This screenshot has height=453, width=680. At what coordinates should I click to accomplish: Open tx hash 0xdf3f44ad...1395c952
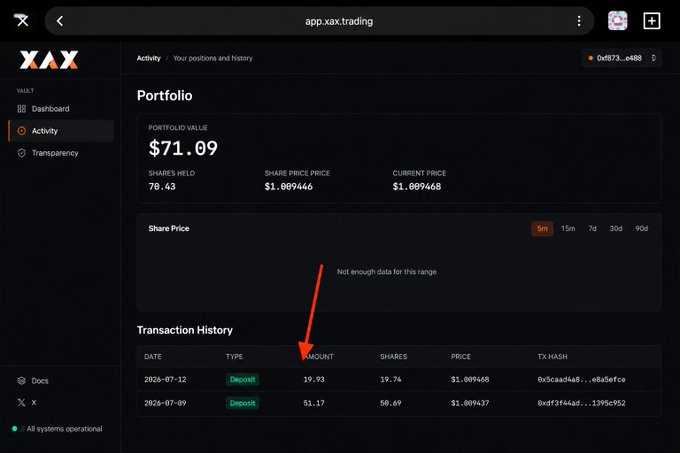[x=581, y=403]
